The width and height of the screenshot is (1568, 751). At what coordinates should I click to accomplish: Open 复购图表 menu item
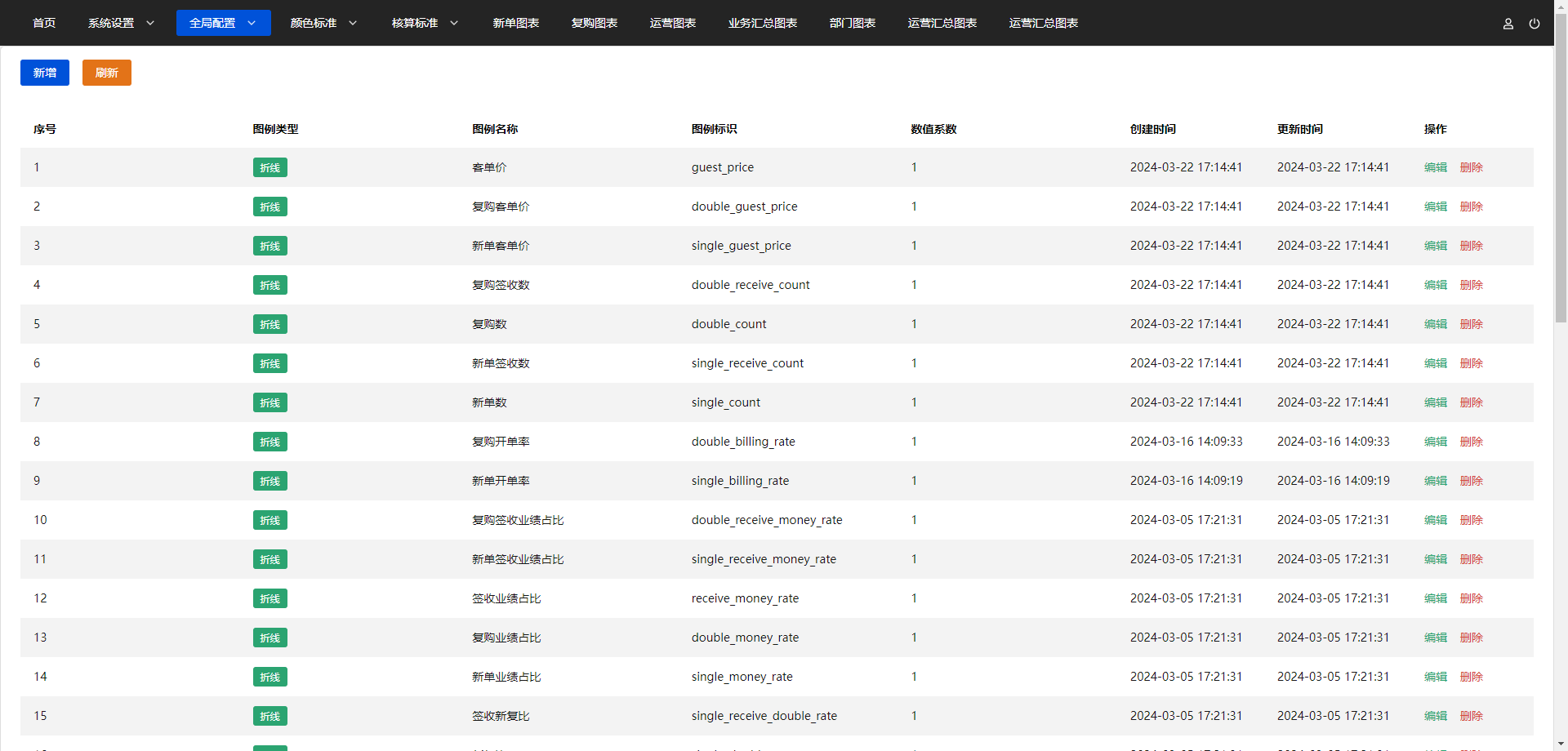[x=595, y=23]
